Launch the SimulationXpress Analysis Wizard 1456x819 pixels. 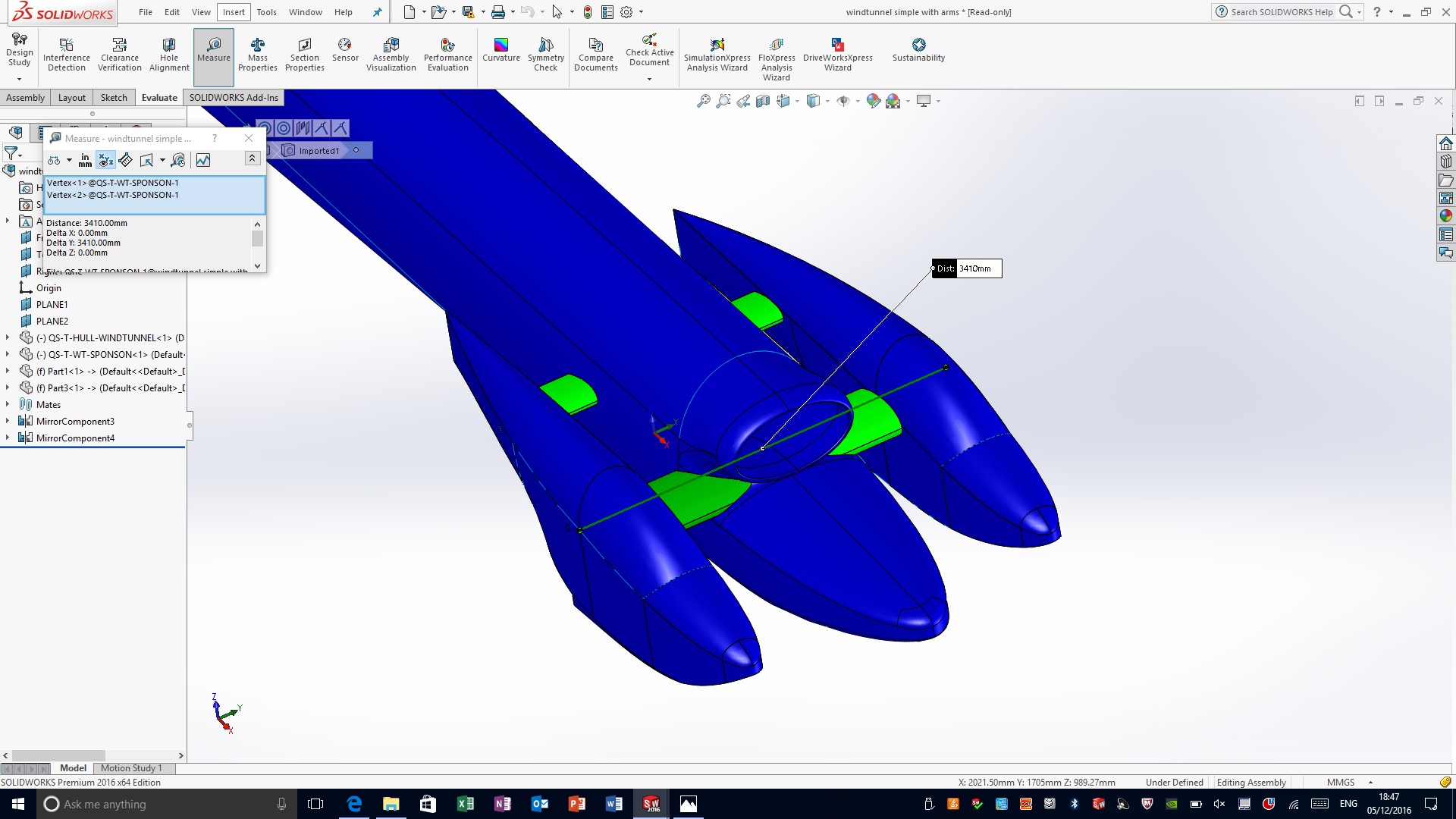[x=717, y=55]
